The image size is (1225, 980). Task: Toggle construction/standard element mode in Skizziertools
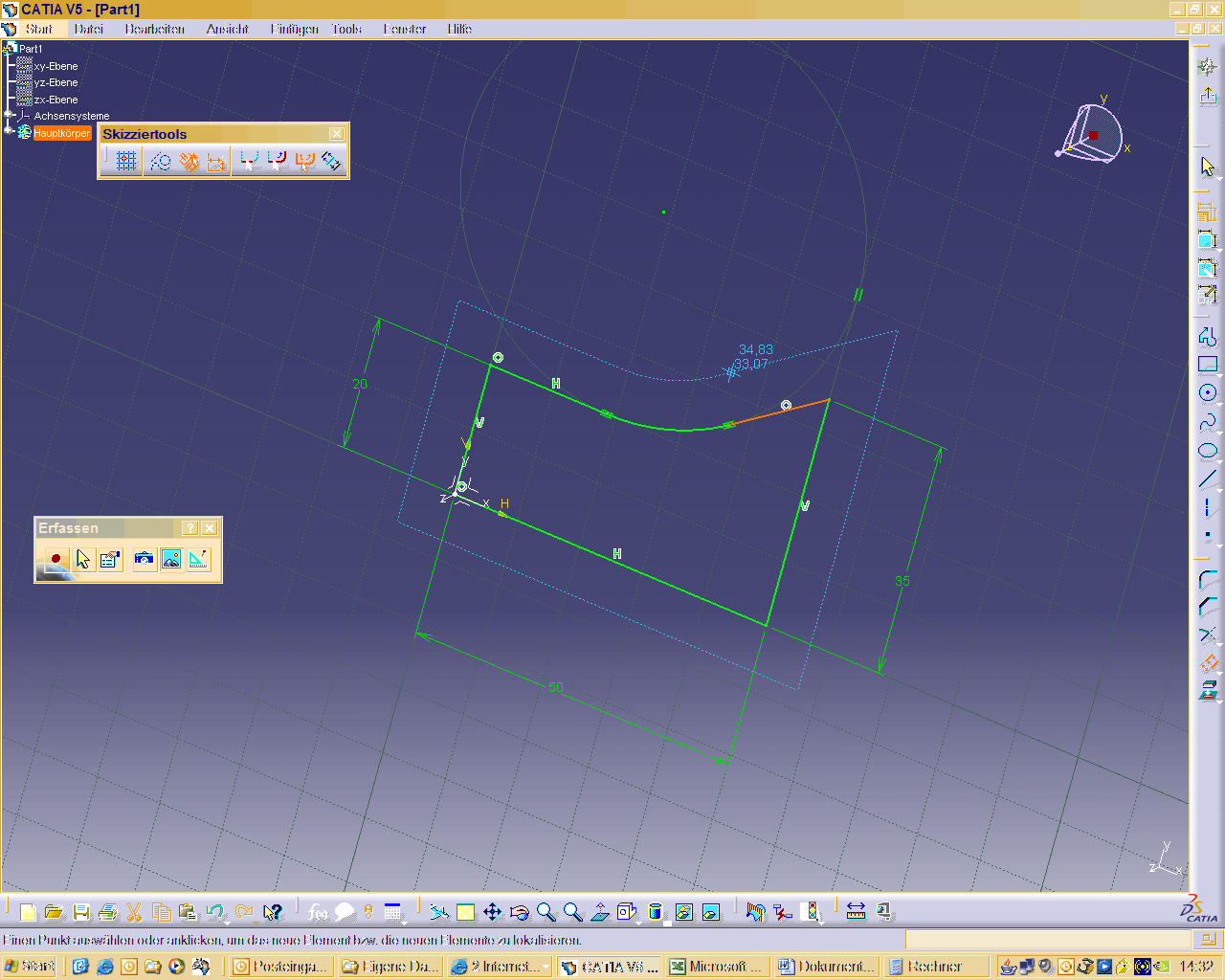161,162
